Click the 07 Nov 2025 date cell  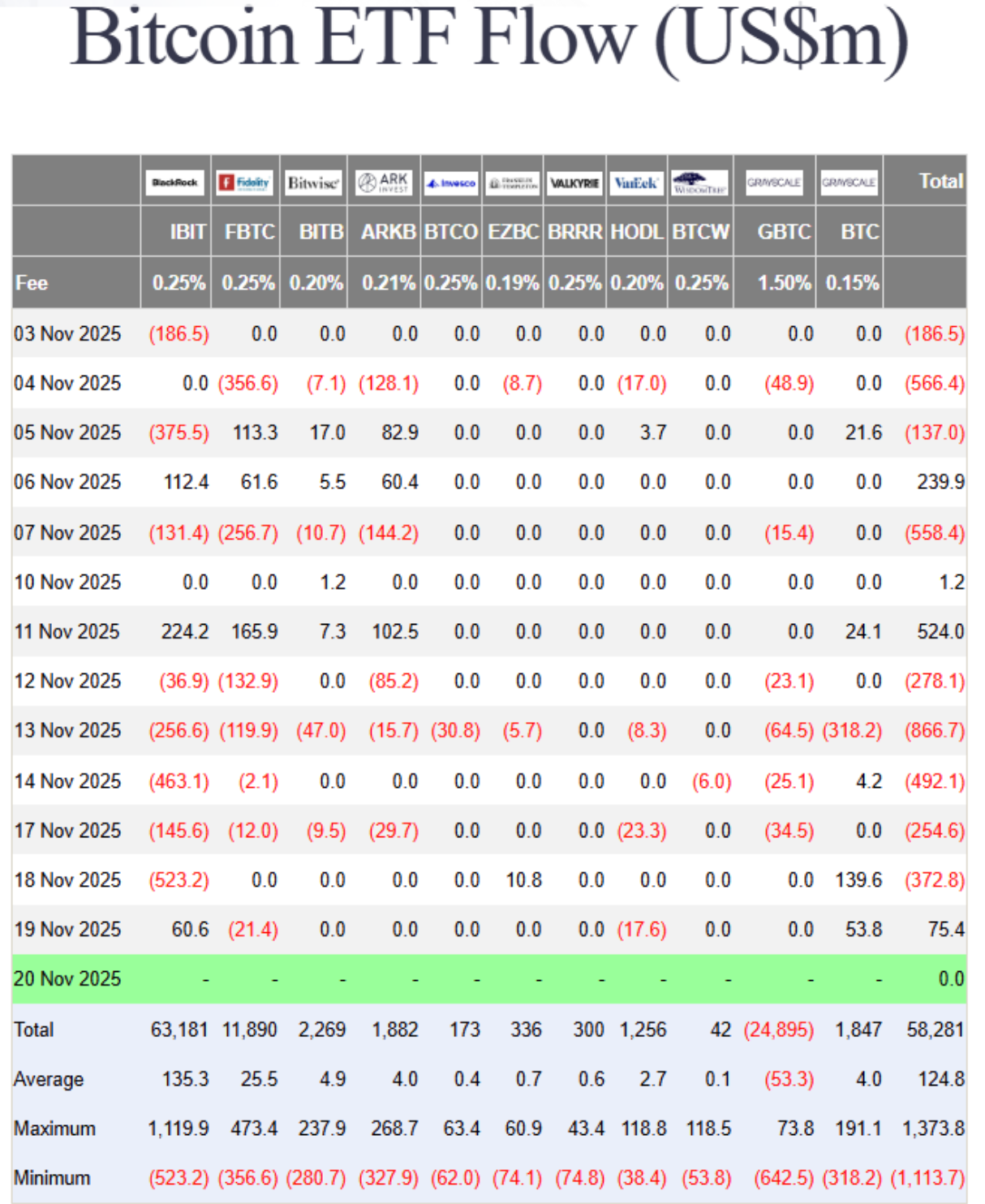(x=67, y=533)
